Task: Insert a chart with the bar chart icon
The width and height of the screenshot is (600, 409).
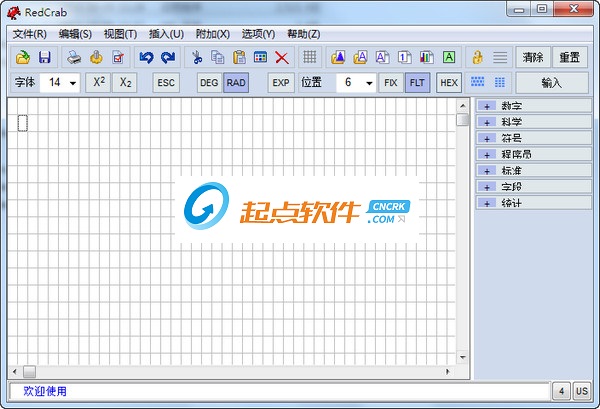Action: [426, 57]
